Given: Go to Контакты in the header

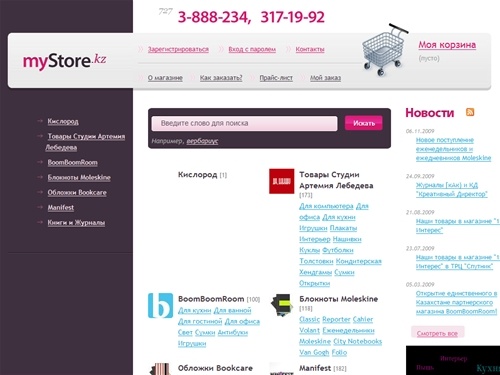Looking at the screenshot, I should point(310,49).
